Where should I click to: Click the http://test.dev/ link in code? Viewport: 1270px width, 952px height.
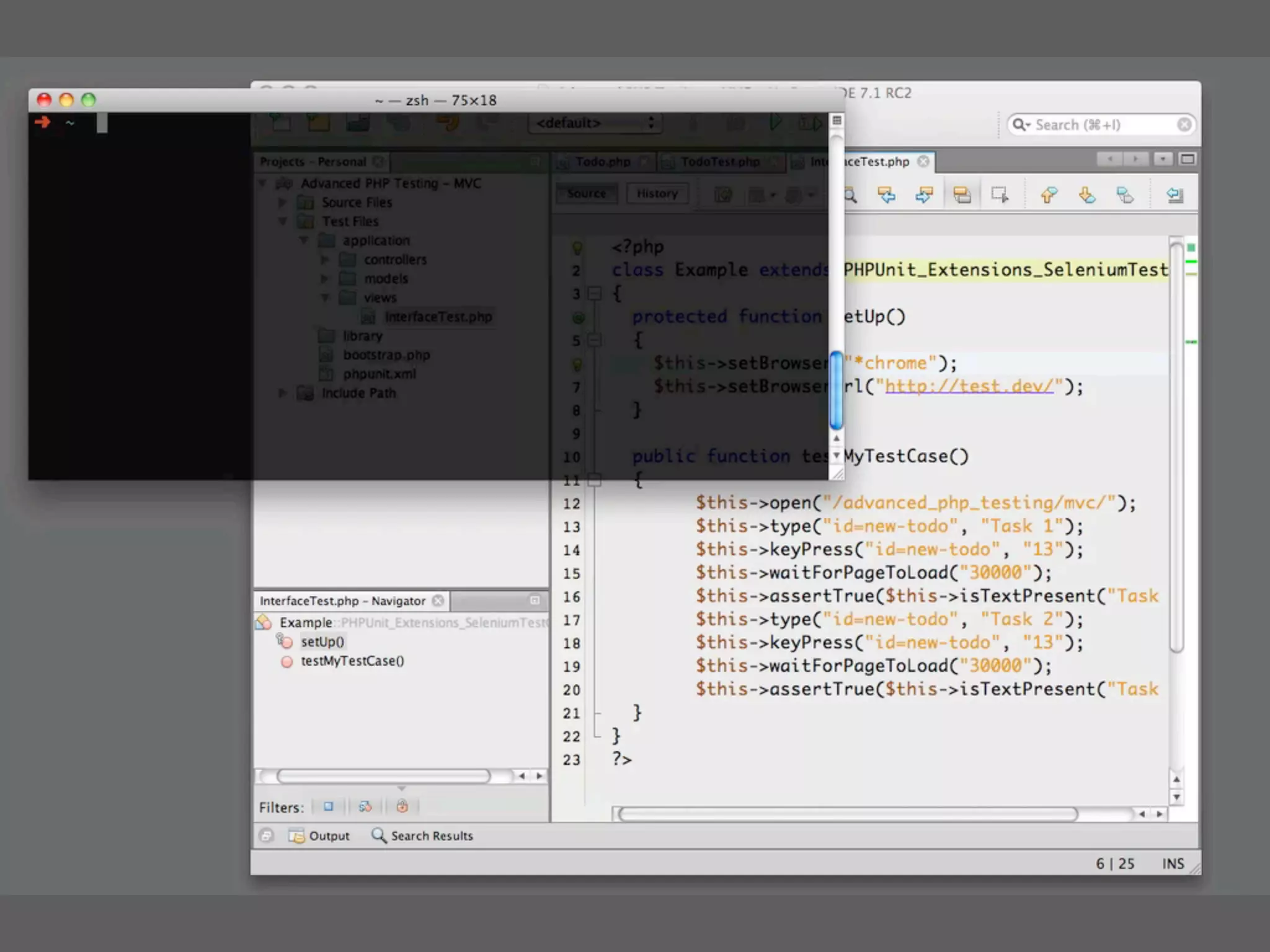click(969, 386)
